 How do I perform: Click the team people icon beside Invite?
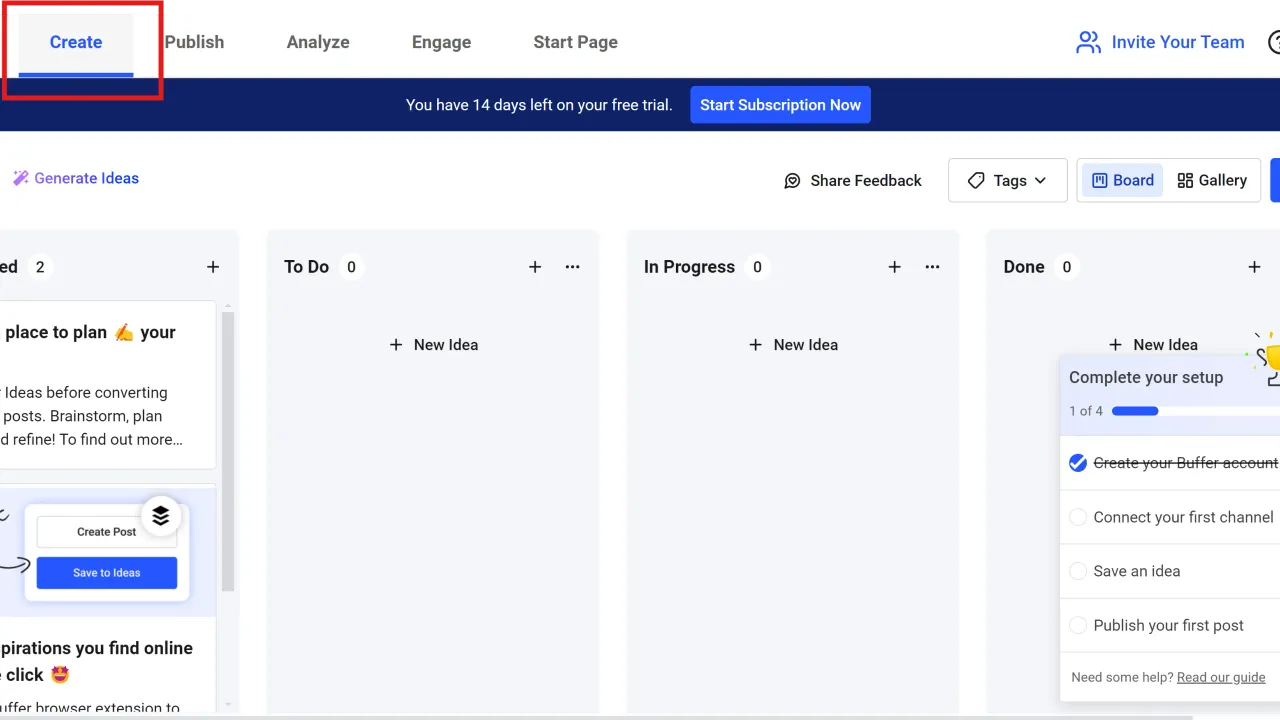point(1088,42)
